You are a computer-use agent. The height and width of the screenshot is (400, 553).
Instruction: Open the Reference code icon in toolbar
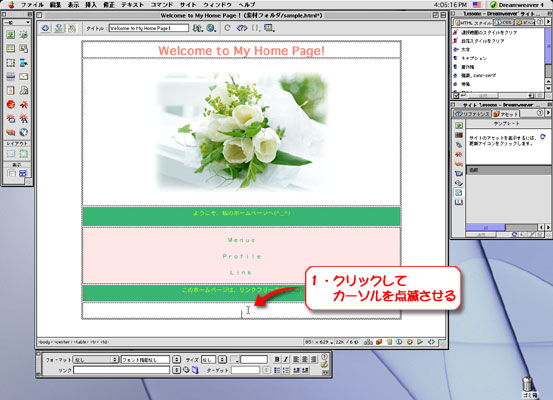(242, 28)
